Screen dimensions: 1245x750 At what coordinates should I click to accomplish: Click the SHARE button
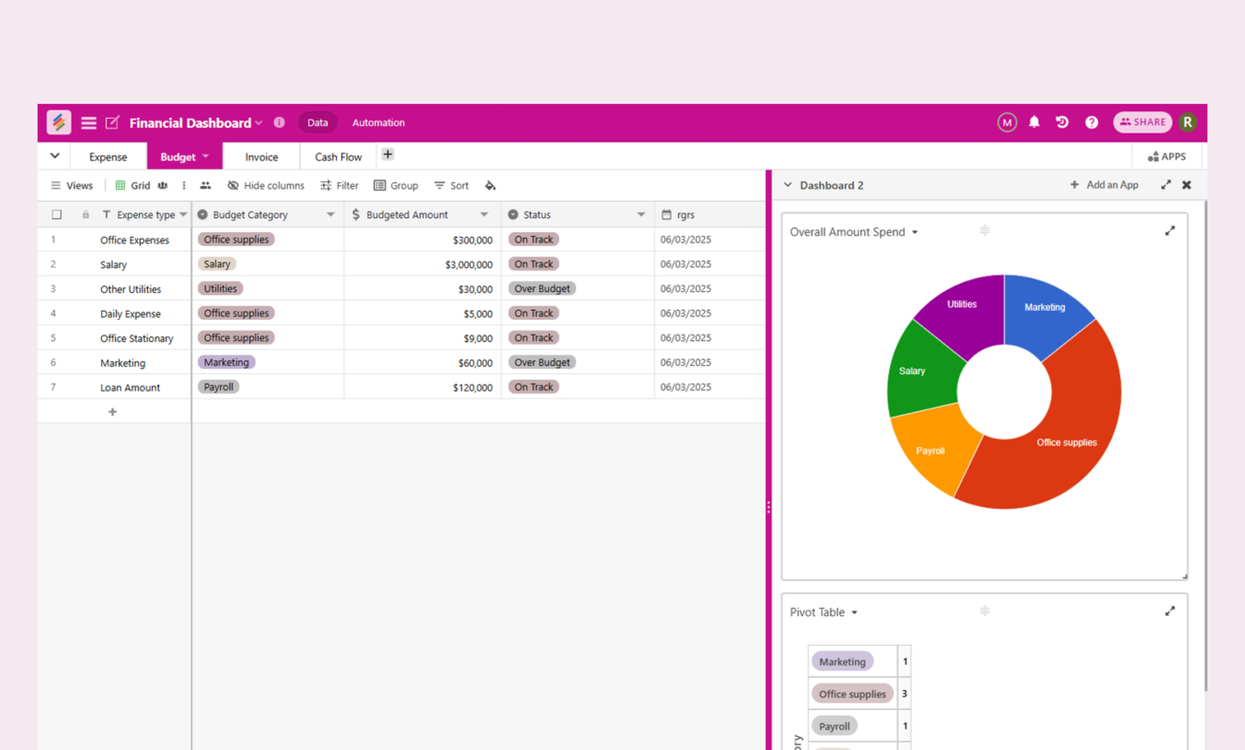[1142, 122]
